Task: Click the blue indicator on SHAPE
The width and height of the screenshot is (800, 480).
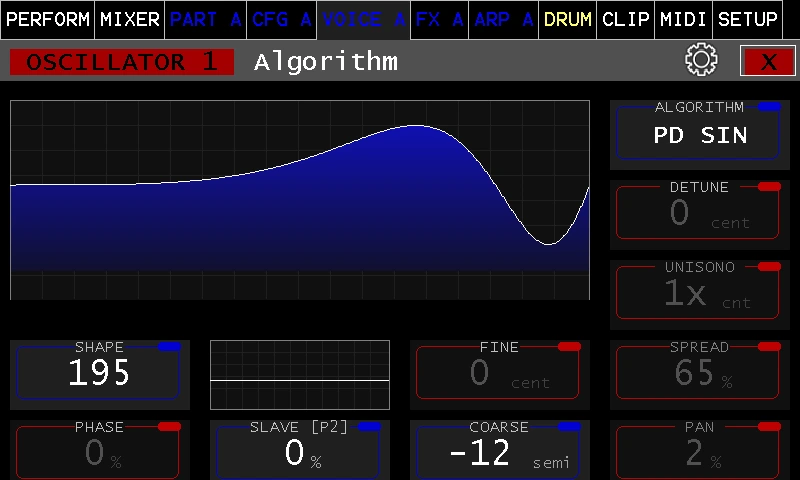Action: tap(169, 347)
